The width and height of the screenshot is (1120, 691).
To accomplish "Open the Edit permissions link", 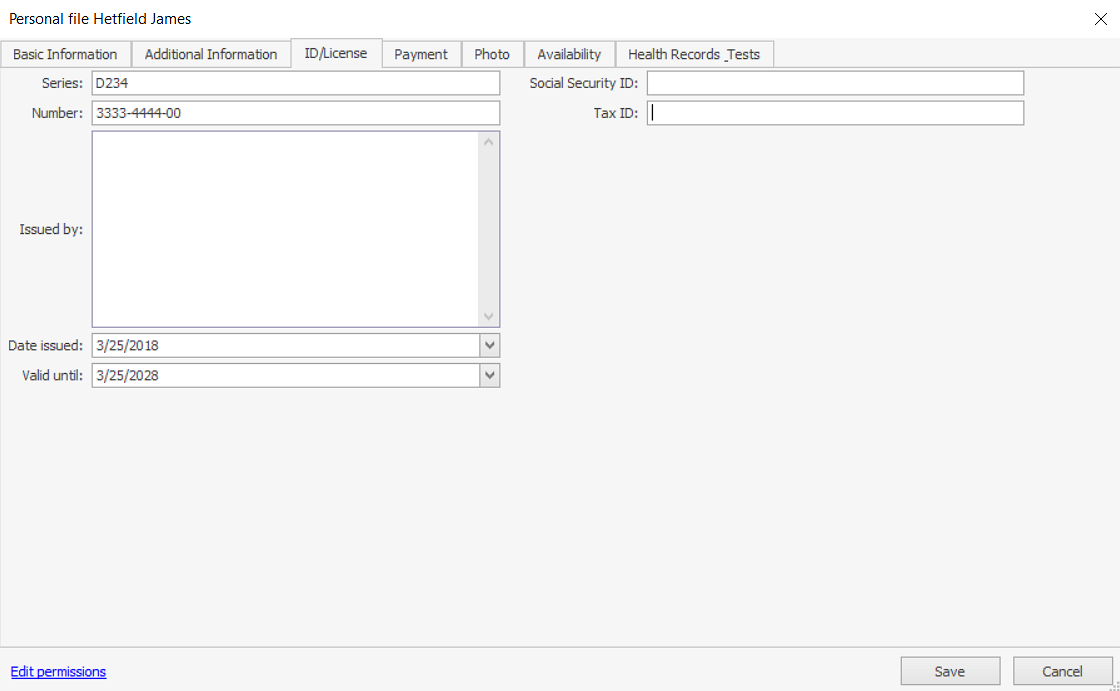I will [58, 672].
